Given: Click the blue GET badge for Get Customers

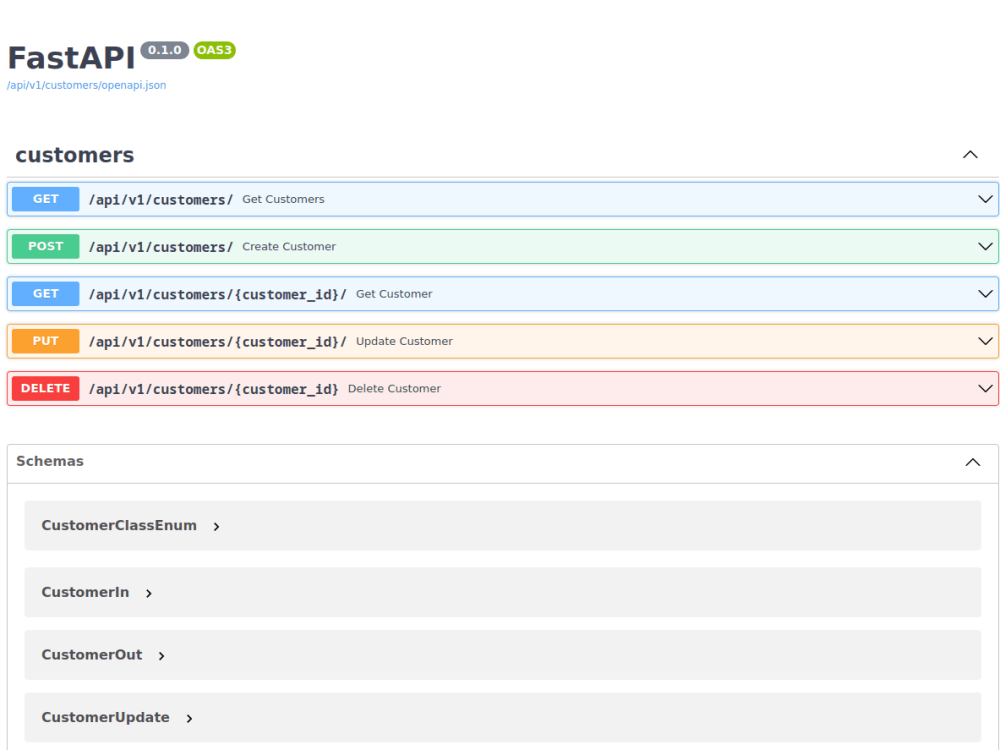Looking at the screenshot, I should pyautogui.click(x=44, y=199).
